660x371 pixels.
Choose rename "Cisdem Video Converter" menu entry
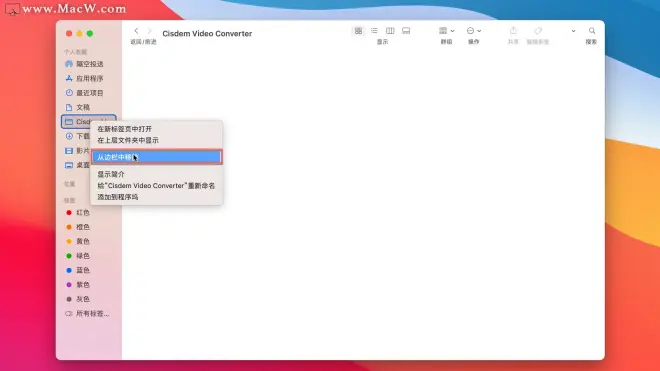(x=156, y=185)
